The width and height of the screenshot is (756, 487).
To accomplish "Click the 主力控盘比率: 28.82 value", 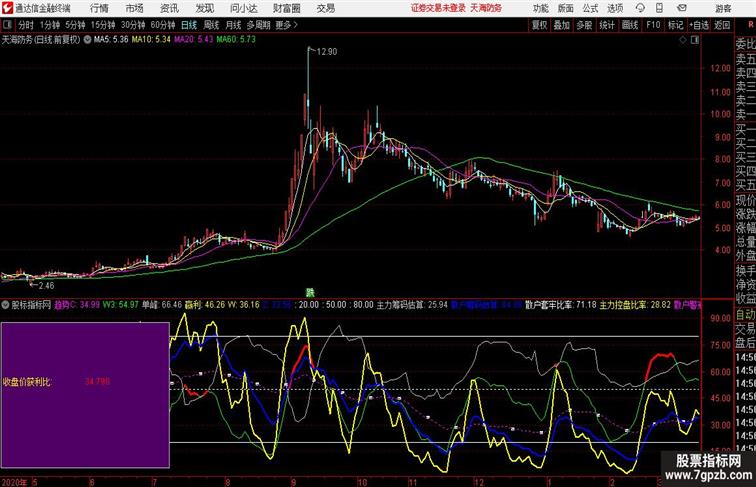I will point(635,305).
